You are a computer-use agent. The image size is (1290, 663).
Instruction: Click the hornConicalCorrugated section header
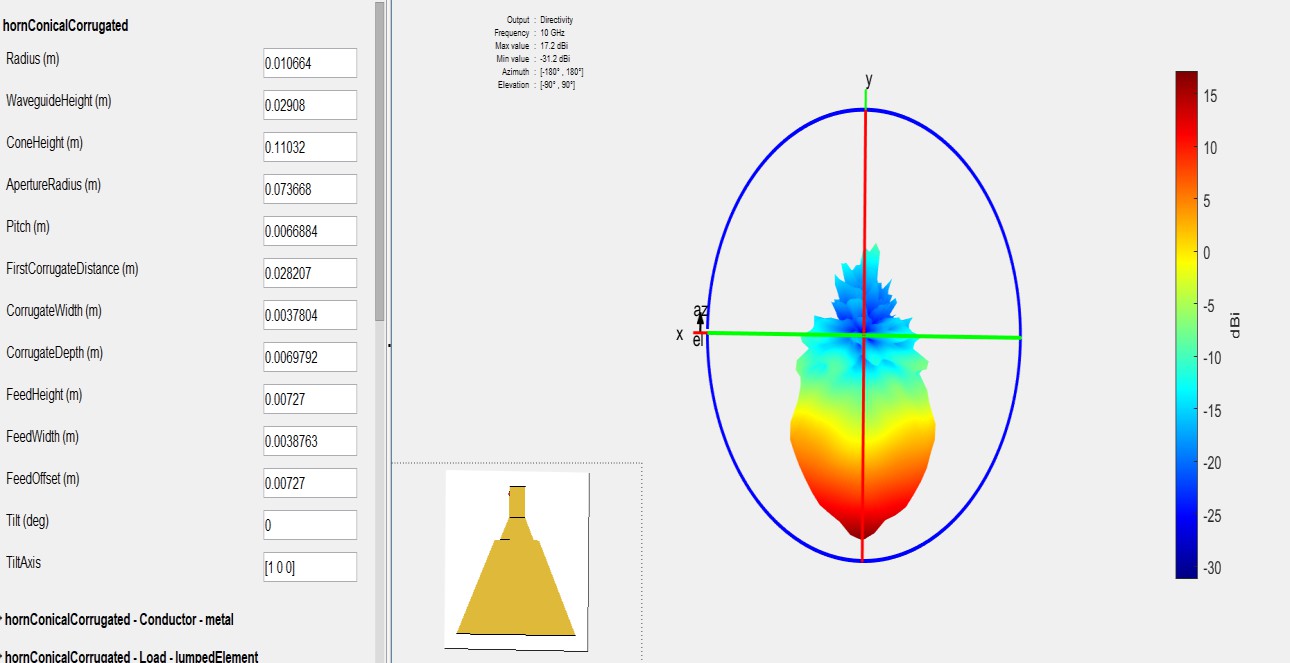click(65, 26)
